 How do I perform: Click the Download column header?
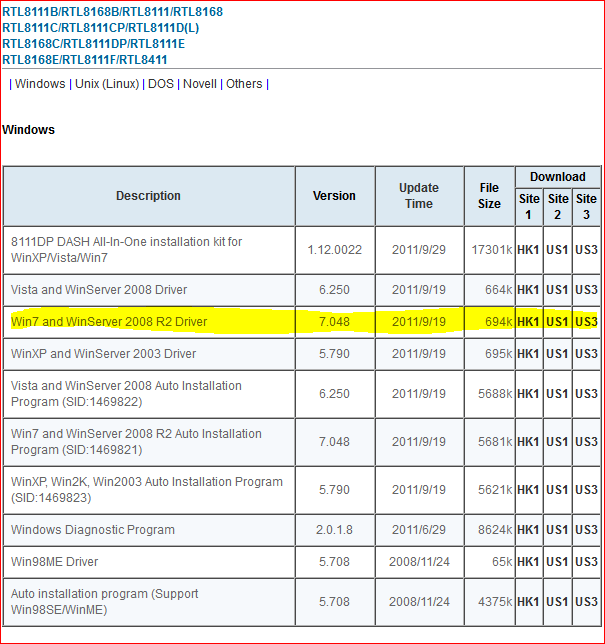coord(558,177)
